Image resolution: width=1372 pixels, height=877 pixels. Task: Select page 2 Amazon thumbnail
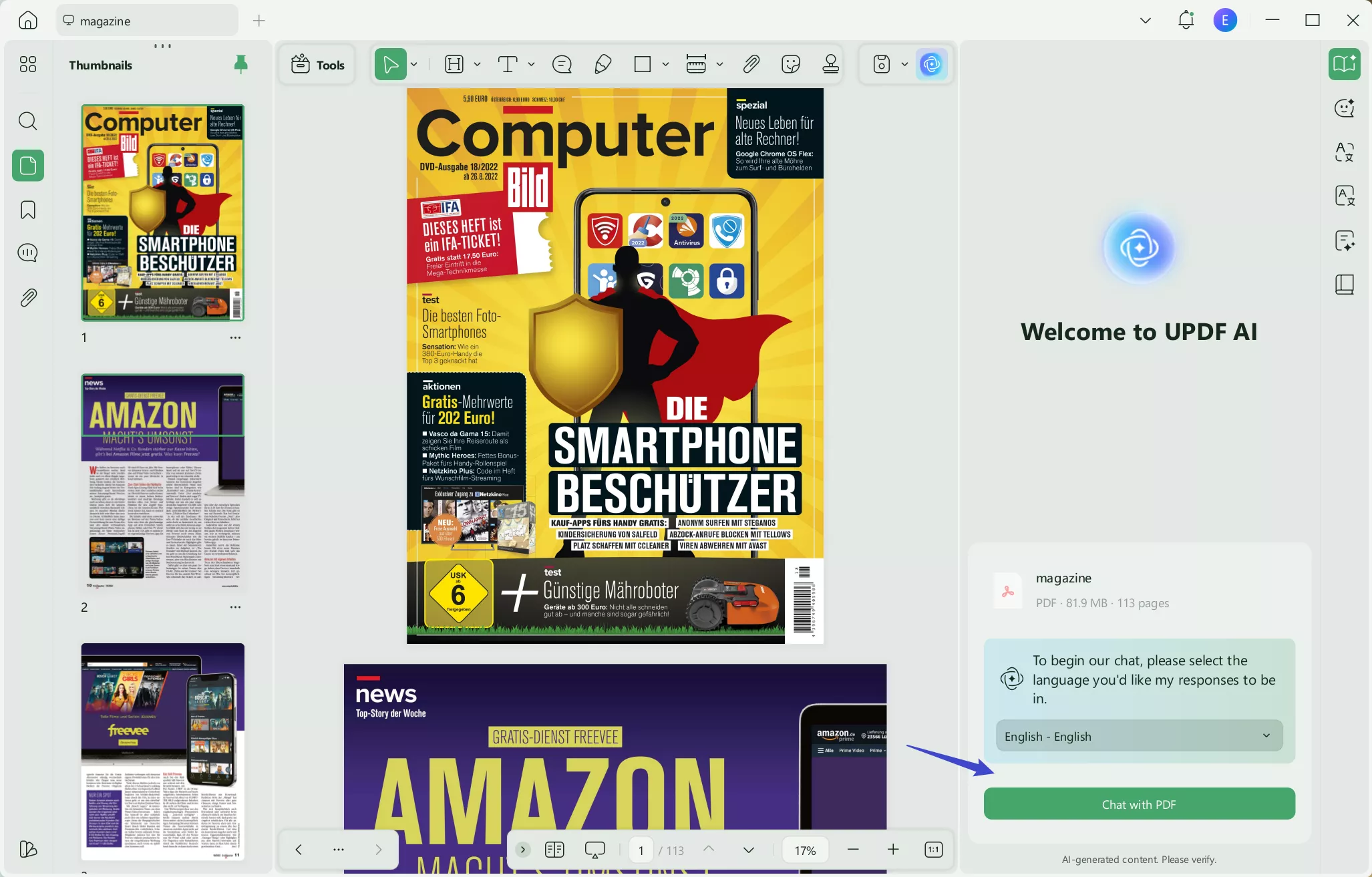(x=163, y=482)
